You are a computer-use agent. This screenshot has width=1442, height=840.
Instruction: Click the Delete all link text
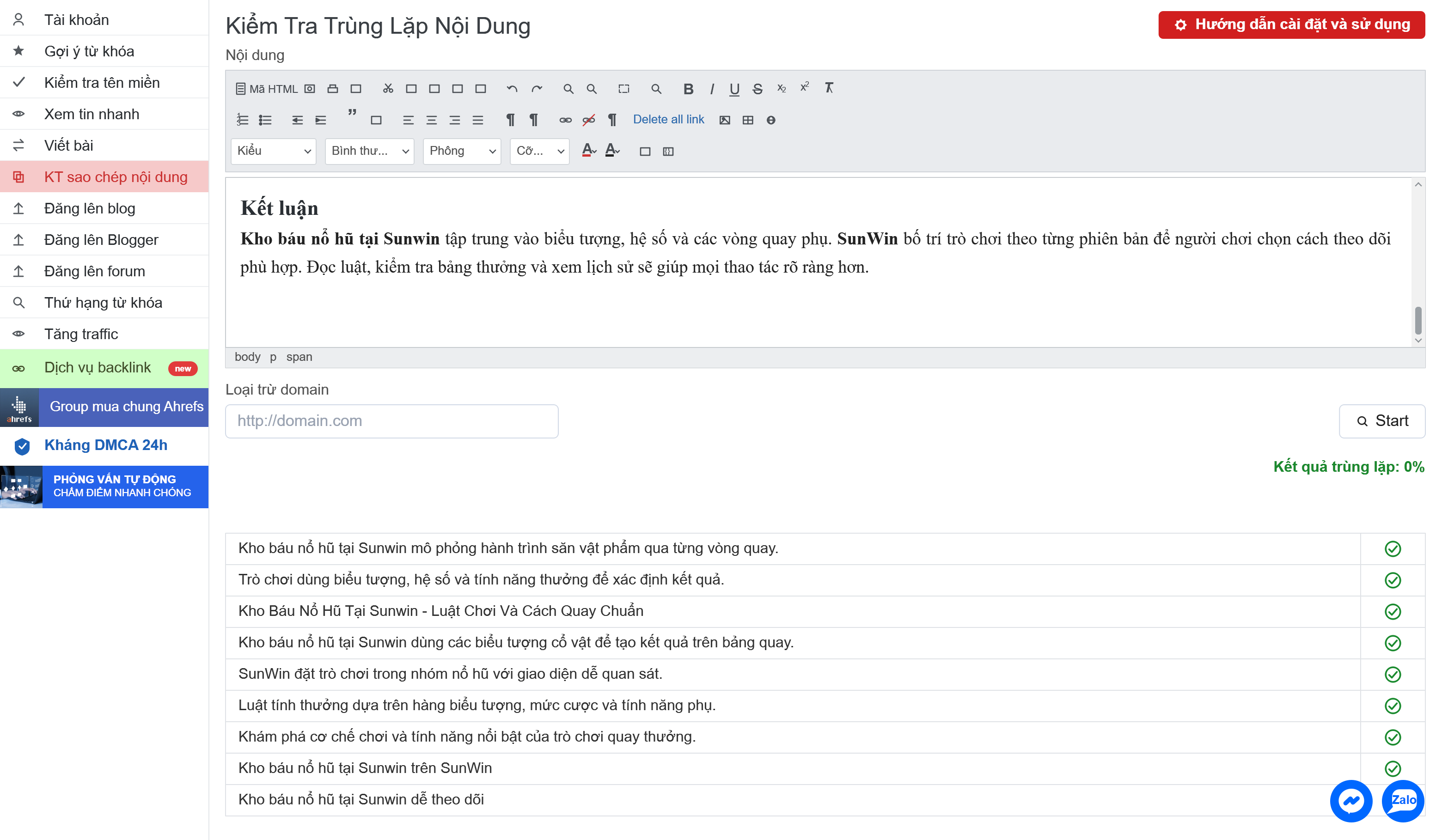pos(668,120)
